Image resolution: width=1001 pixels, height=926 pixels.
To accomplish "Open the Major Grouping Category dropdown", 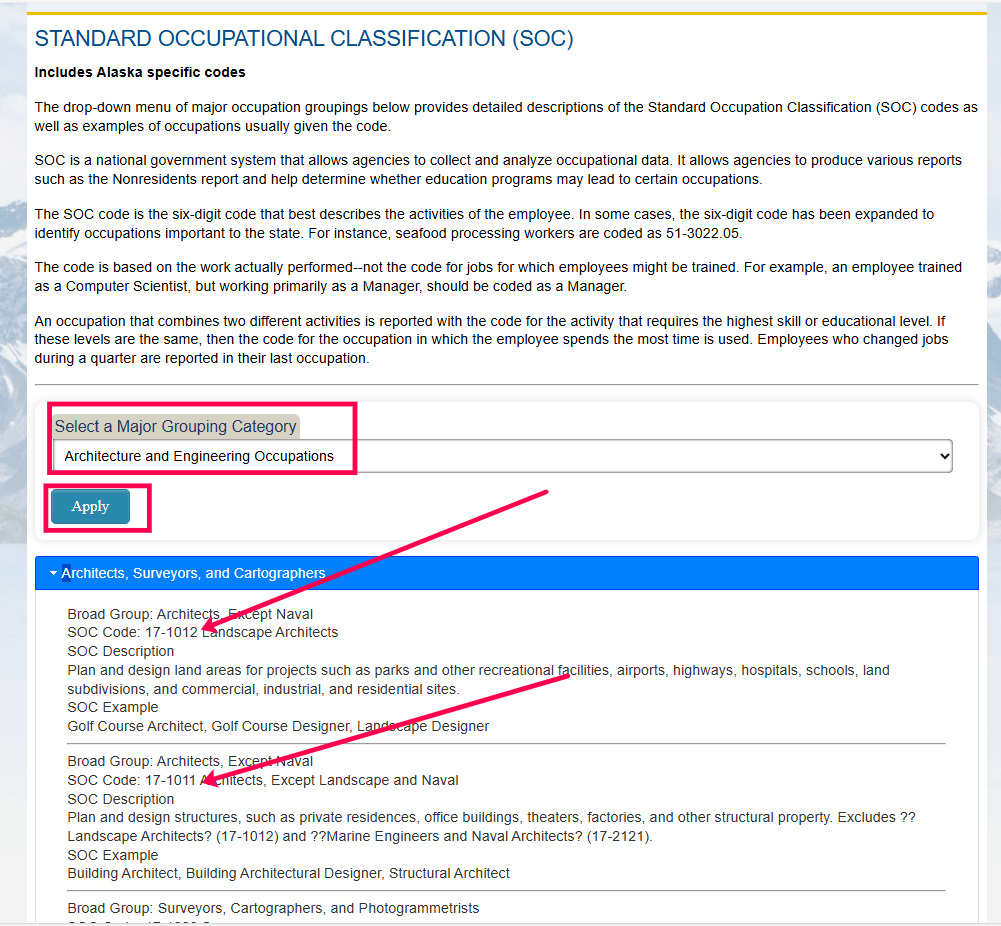I will click(x=502, y=456).
